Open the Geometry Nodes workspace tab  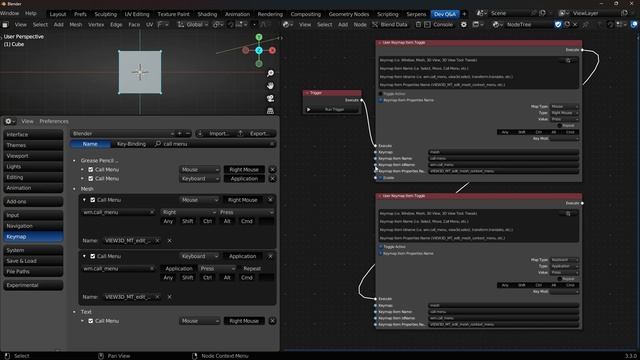point(349,14)
